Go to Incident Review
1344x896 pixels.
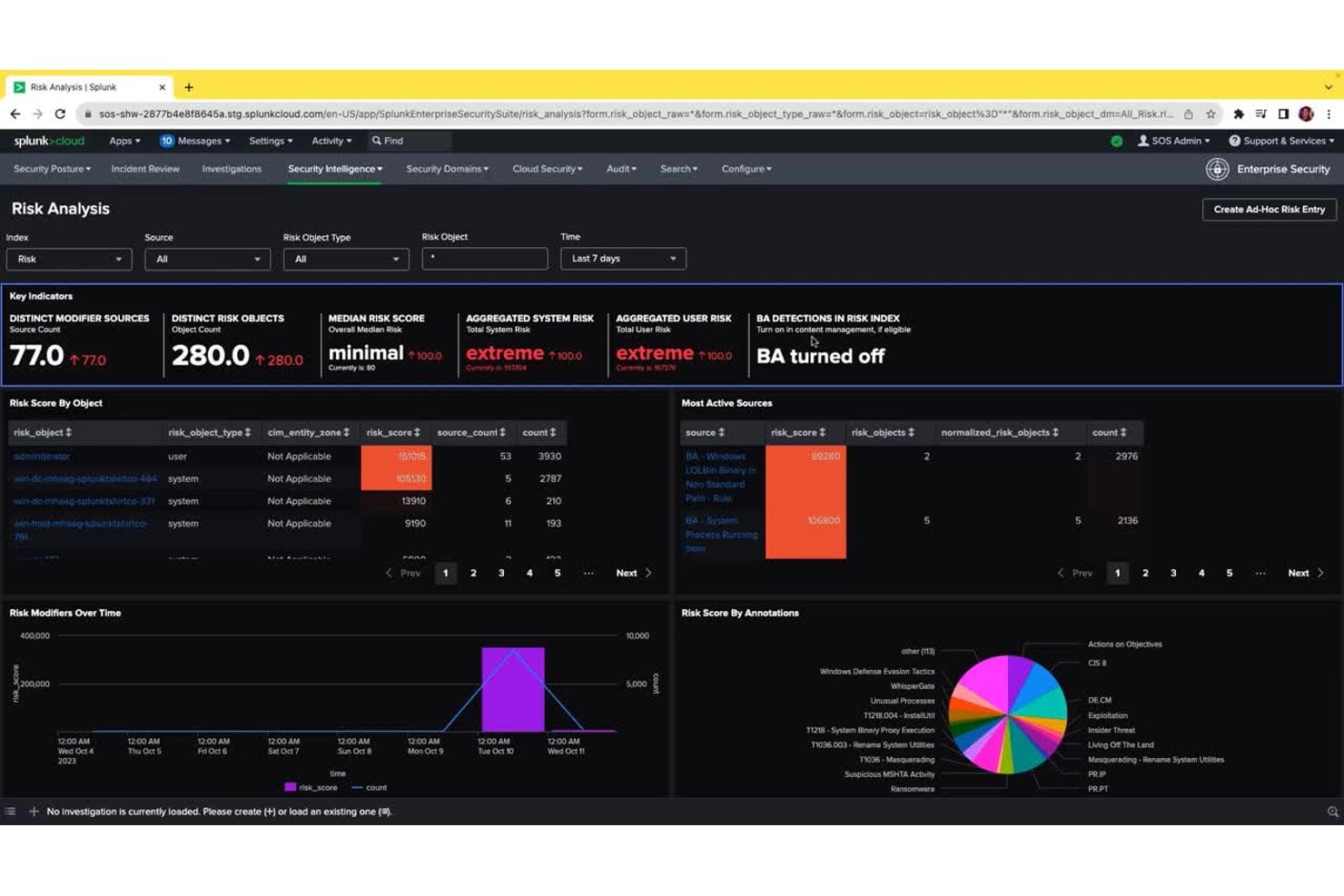click(x=145, y=169)
